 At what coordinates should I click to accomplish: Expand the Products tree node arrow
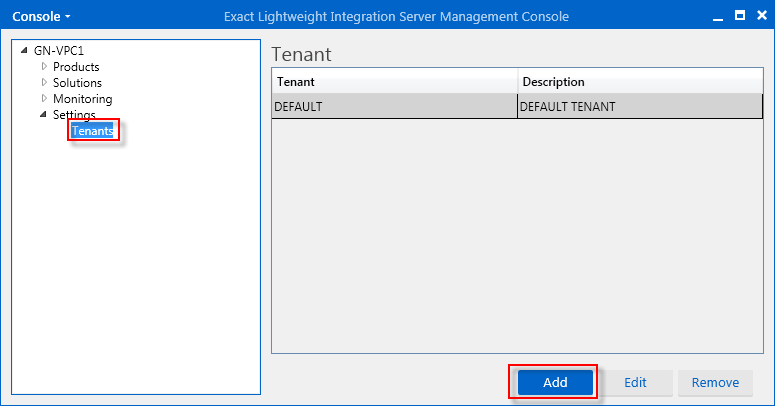[x=44, y=66]
